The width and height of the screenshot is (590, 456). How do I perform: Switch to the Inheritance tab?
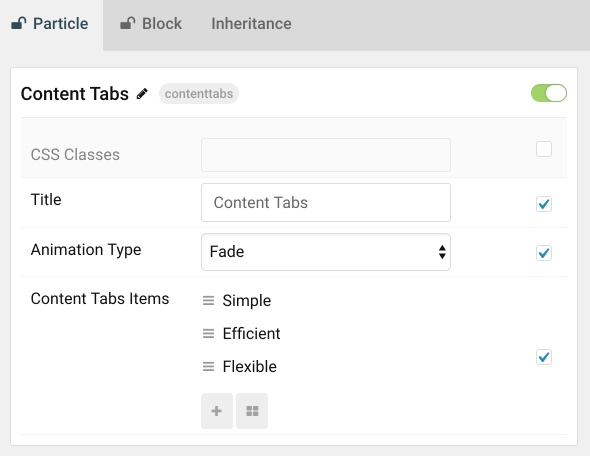(x=251, y=24)
